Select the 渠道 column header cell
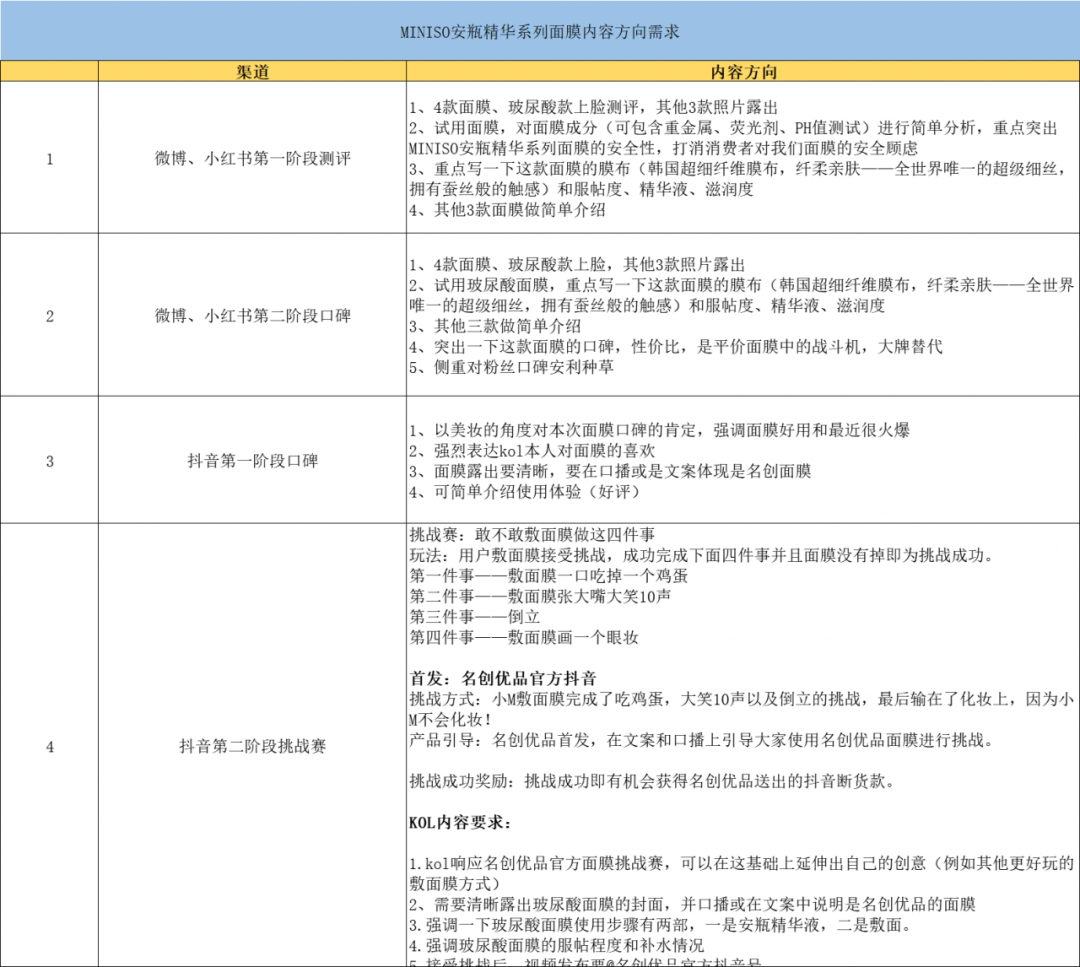This screenshot has height=967, width=1080. [252, 72]
